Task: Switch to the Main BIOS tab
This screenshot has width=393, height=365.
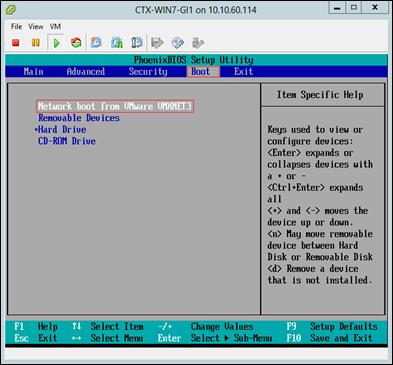Action: pos(33,71)
